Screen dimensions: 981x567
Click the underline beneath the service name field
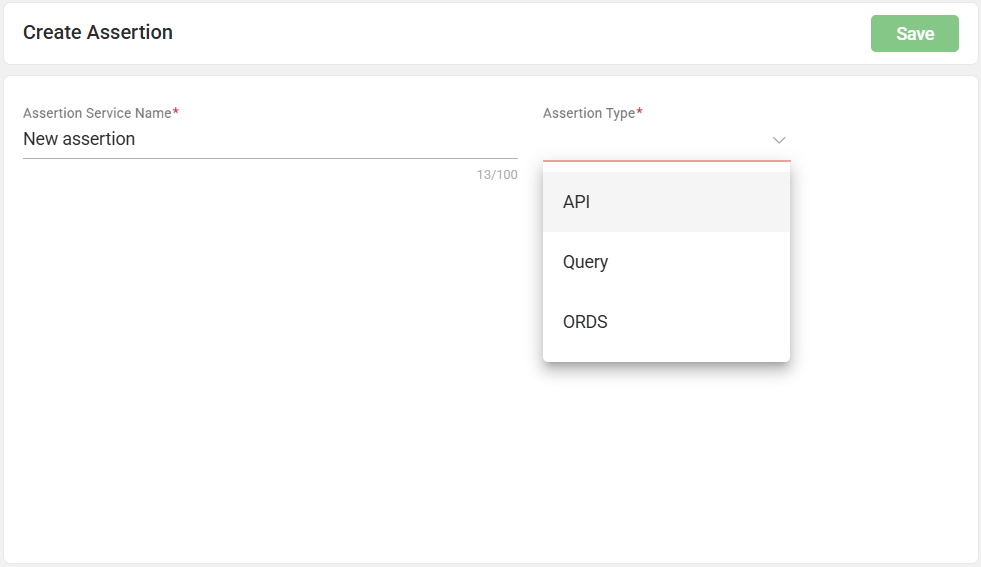[x=270, y=158]
